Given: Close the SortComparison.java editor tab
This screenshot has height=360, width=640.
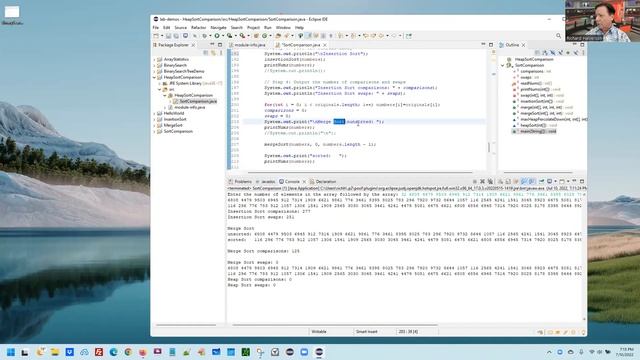Looking at the screenshot, I should (325, 45).
